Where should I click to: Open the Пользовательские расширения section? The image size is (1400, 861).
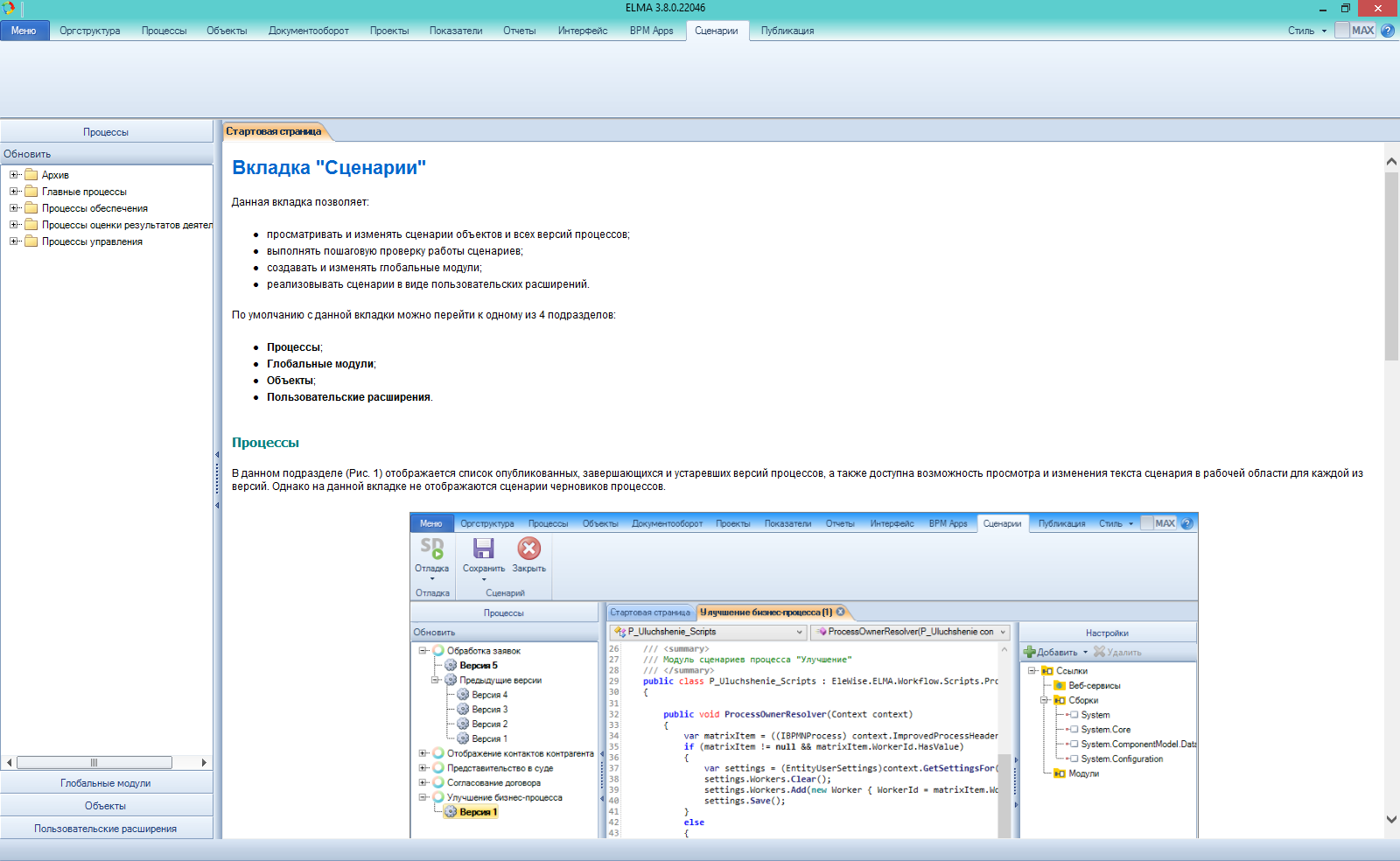105,829
